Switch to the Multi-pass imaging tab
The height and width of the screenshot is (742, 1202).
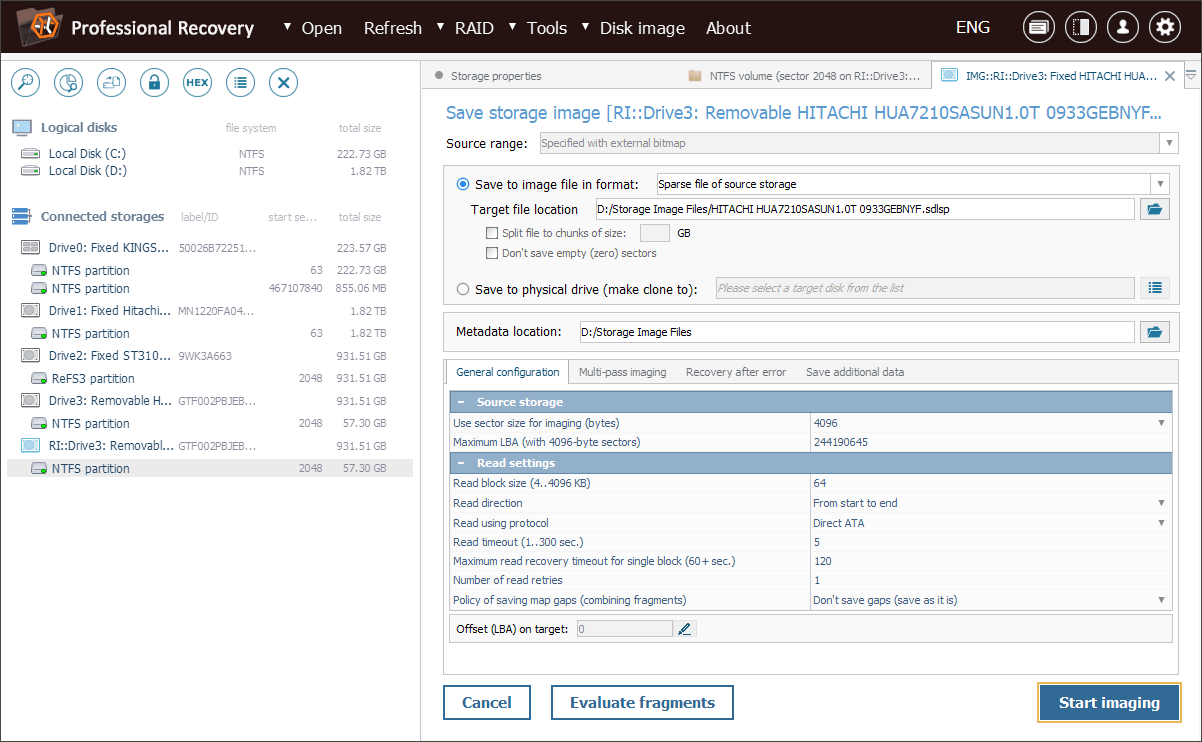click(622, 372)
